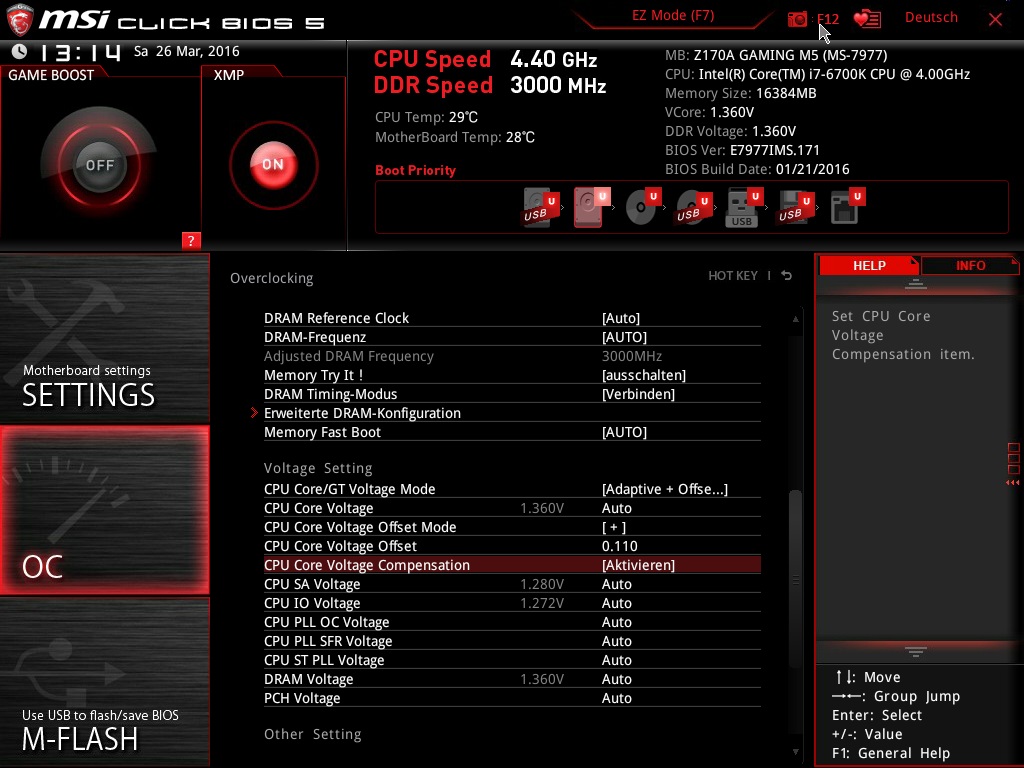
Task: Select the last network boot device icon
Action: coord(848,208)
